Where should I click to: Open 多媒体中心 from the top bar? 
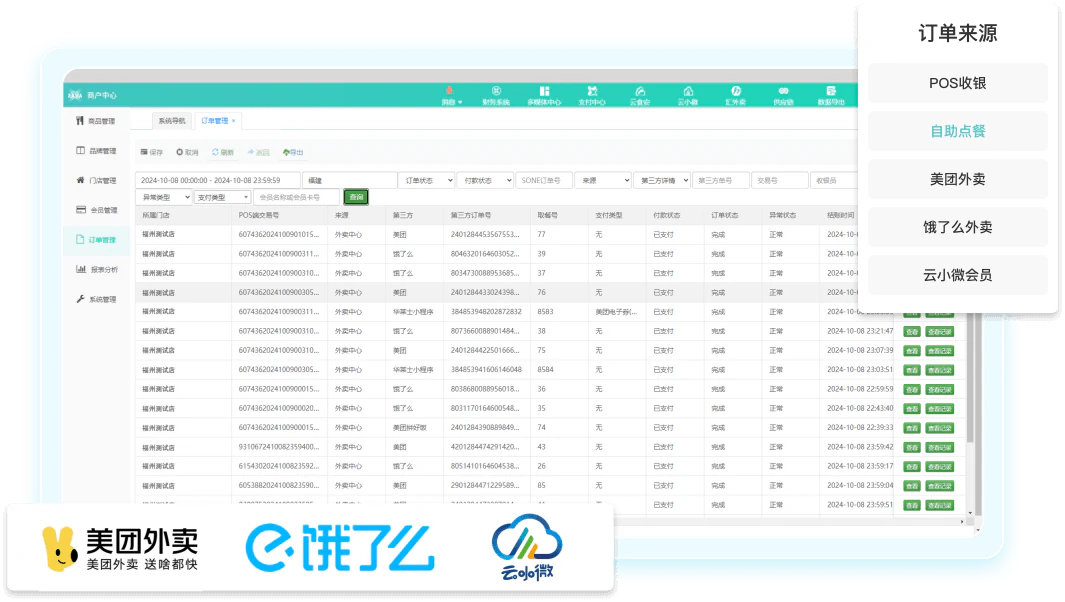544,95
